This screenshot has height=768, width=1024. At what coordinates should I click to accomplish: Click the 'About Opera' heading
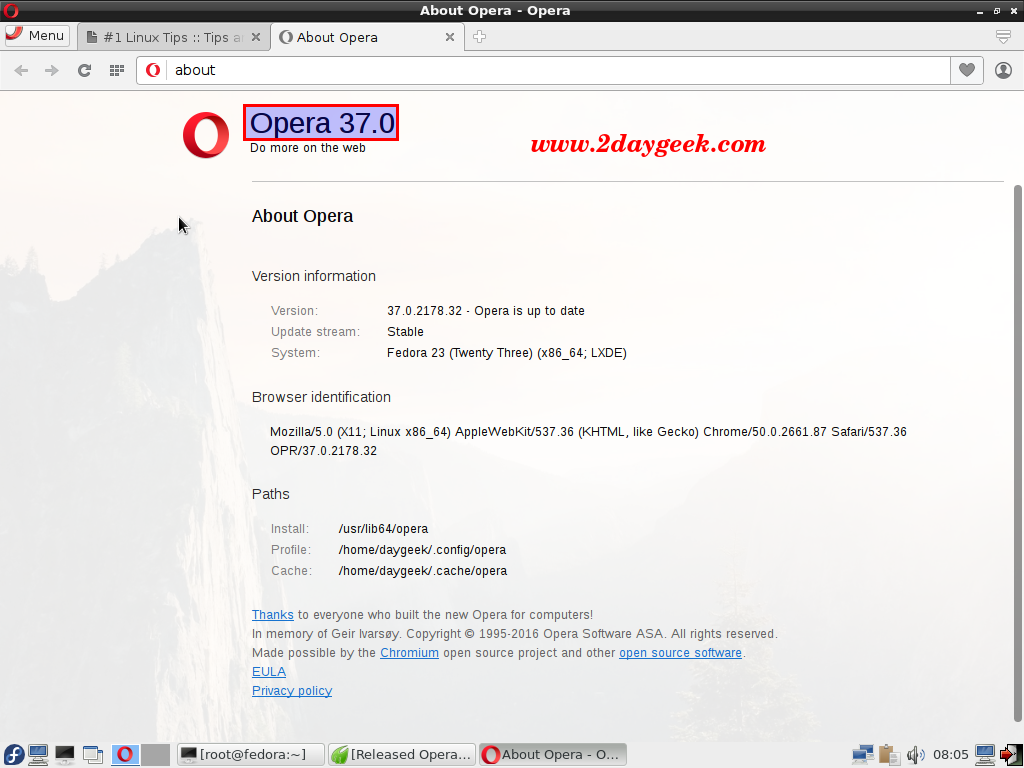pyautogui.click(x=302, y=216)
